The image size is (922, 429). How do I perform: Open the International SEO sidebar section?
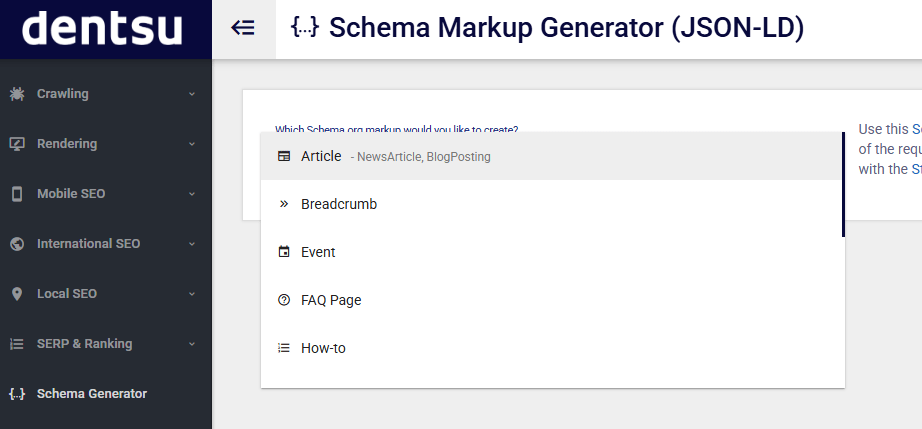(x=106, y=243)
